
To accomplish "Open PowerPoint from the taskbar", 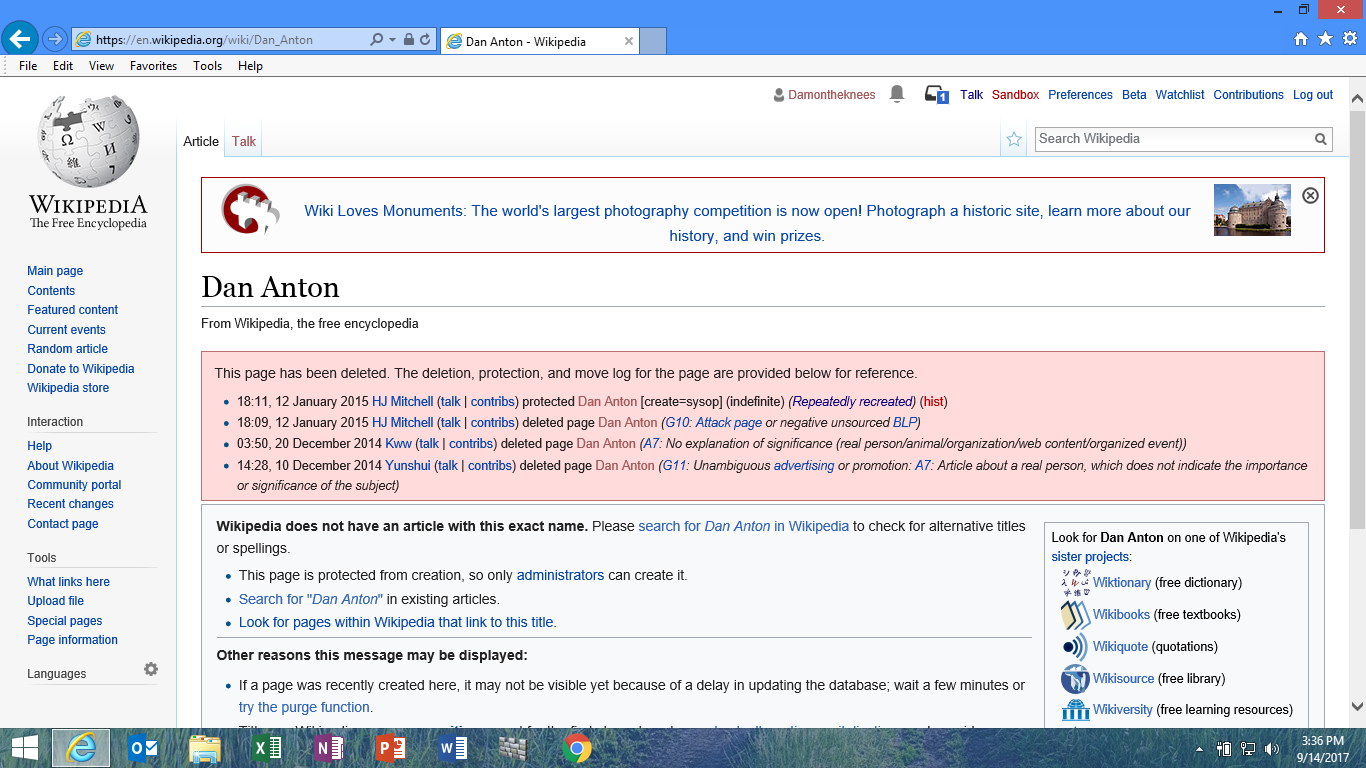I will point(390,748).
